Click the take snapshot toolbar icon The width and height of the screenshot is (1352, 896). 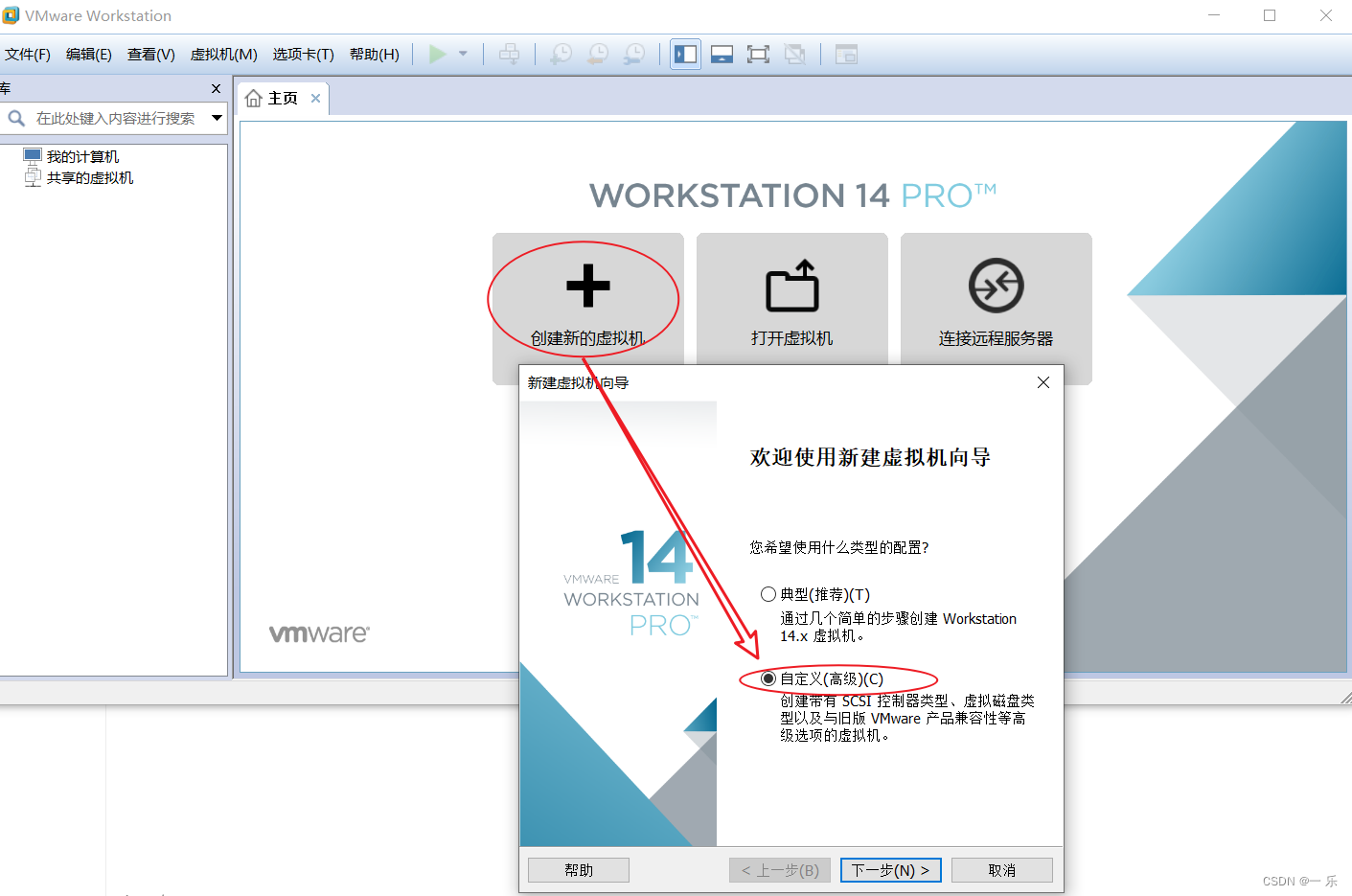[x=561, y=55]
